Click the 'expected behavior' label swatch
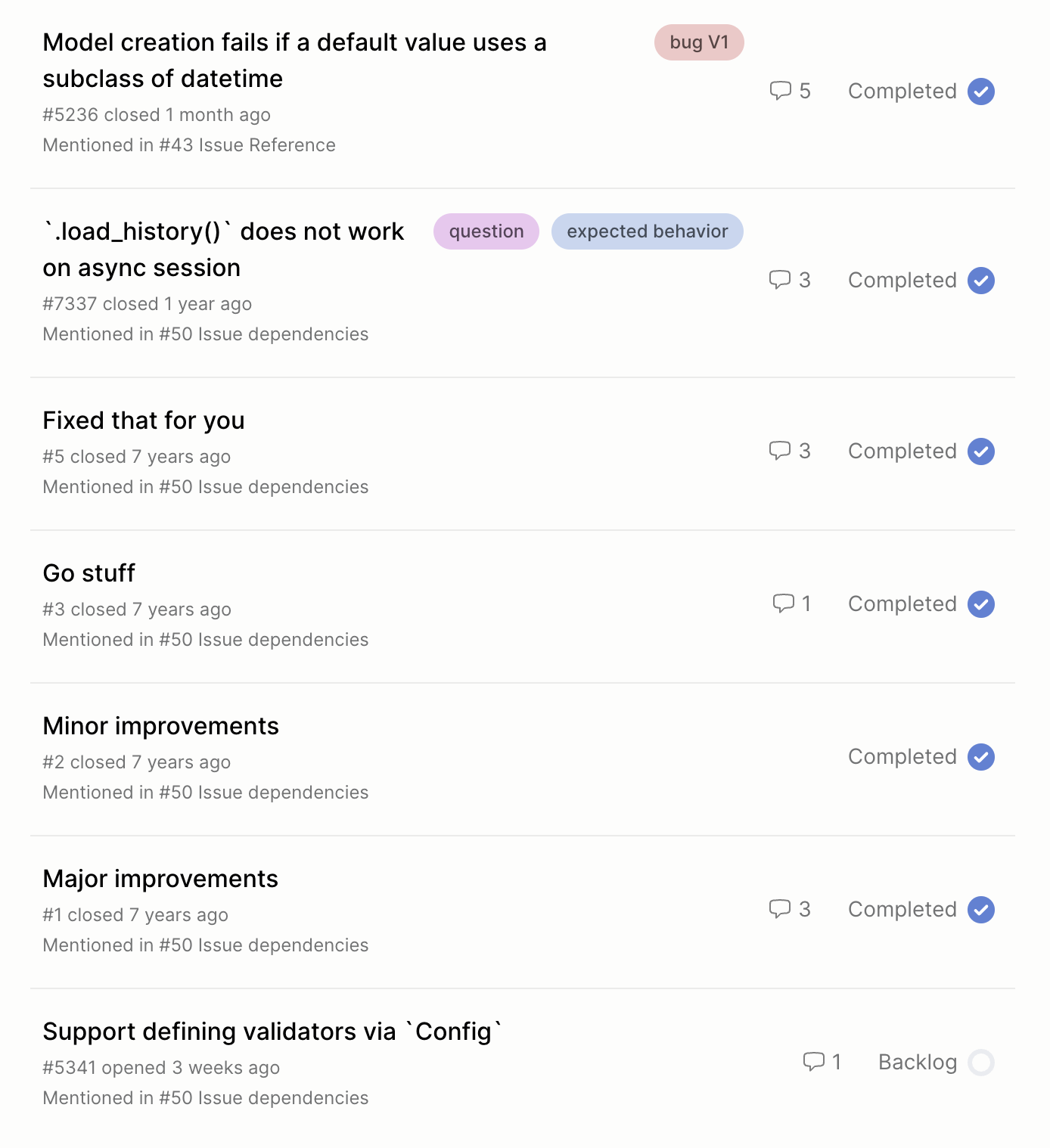 (646, 231)
